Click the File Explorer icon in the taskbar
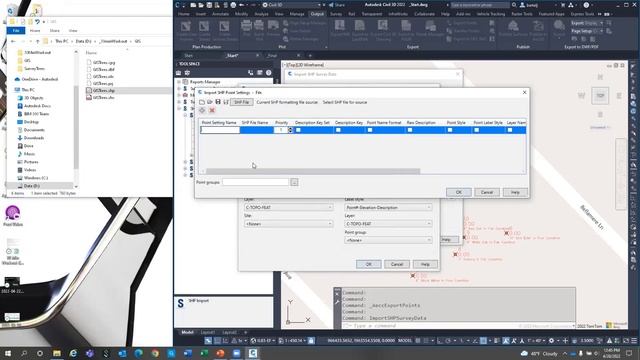This screenshot has height=360, width=640. pos(57,353)
